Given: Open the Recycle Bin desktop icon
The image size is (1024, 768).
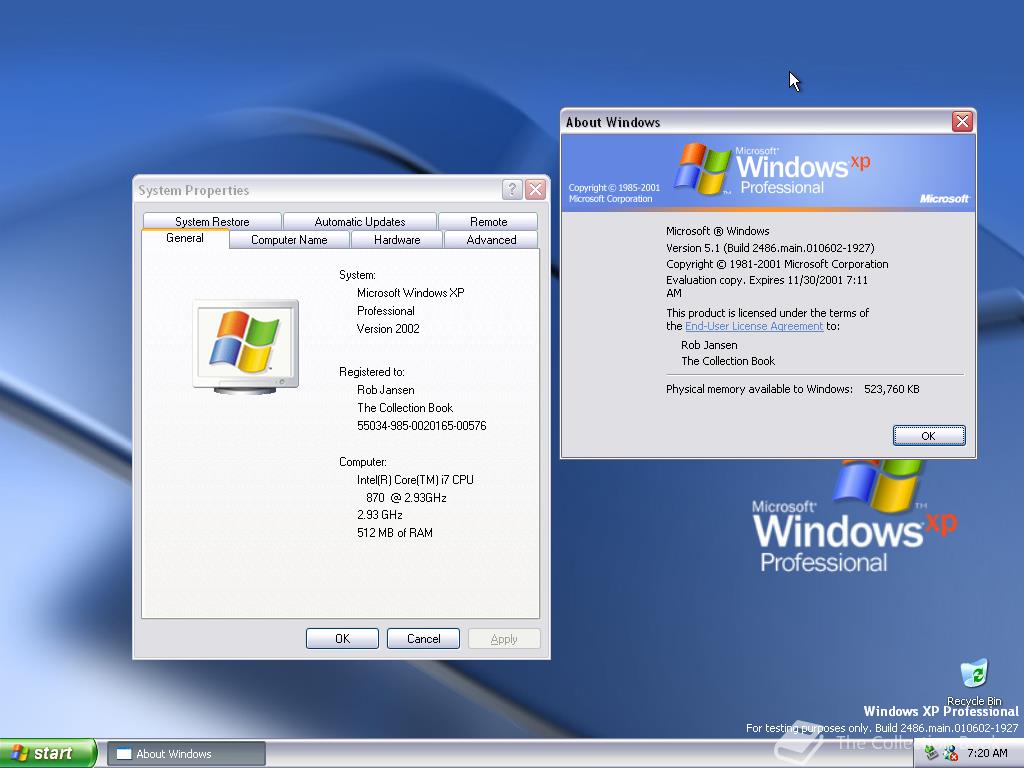Looking at the screenshot, I should 974,682.
